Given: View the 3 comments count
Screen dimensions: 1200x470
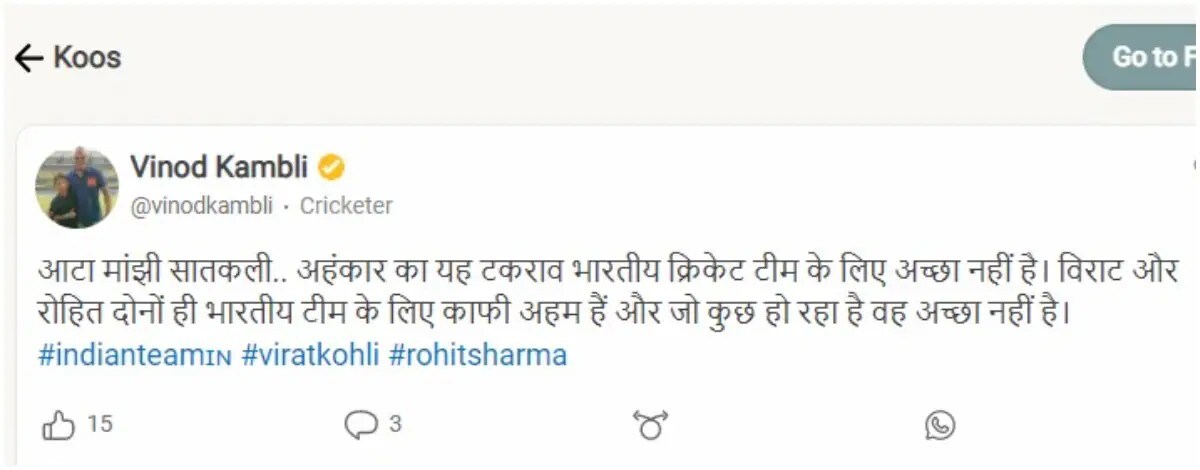Looking at the screenshot, I should [395, 425].
